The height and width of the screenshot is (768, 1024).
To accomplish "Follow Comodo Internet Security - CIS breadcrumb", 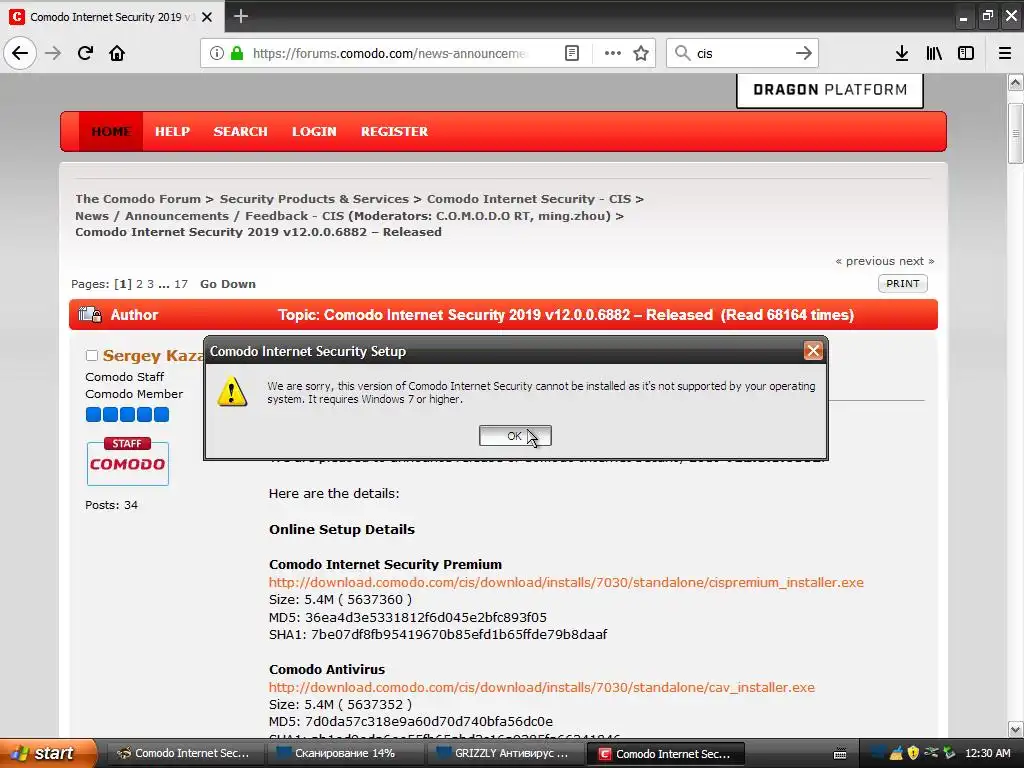I will point(529,199).
